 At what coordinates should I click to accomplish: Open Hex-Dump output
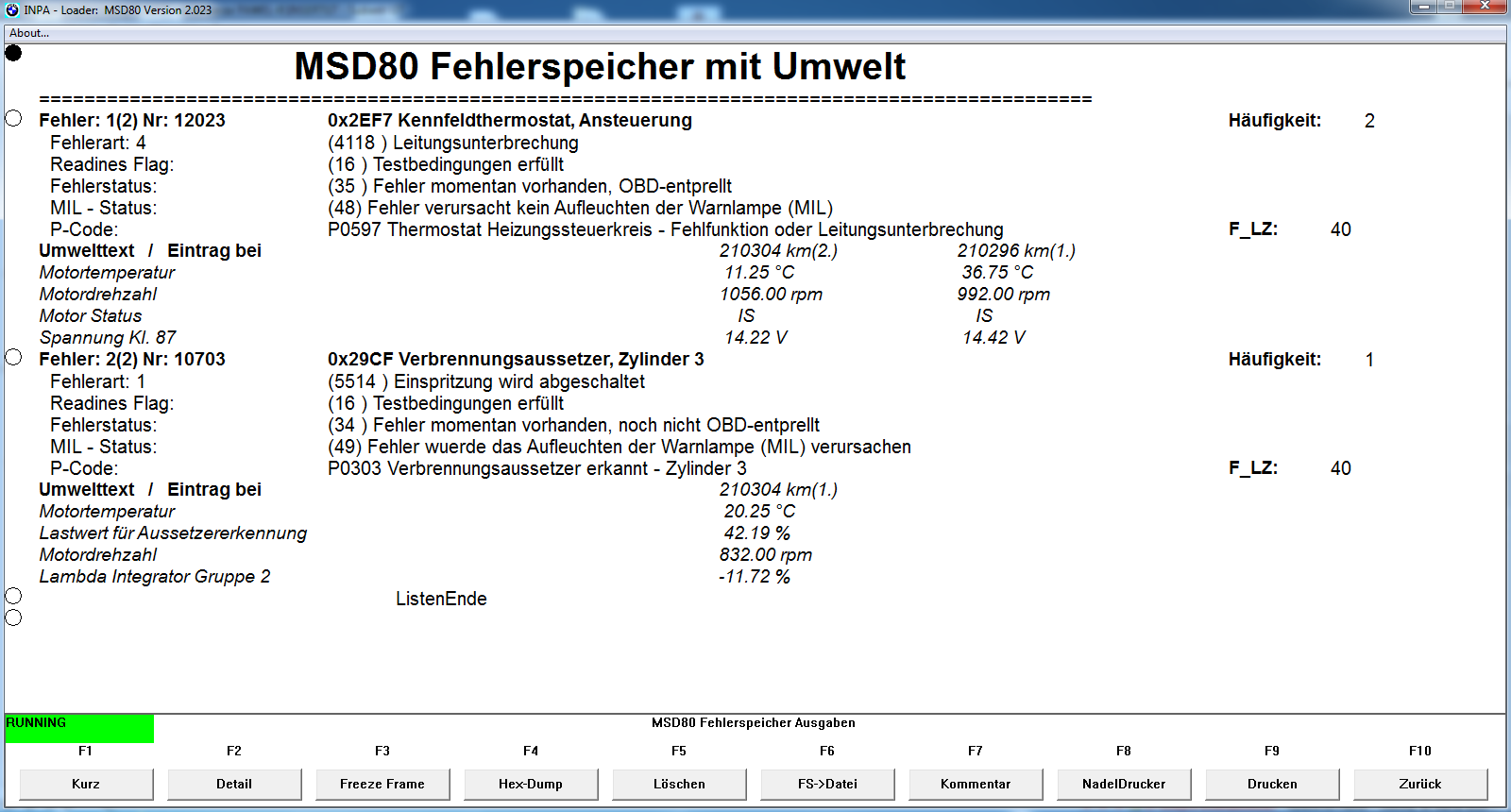pyautogui.click(x=531, y=784)
